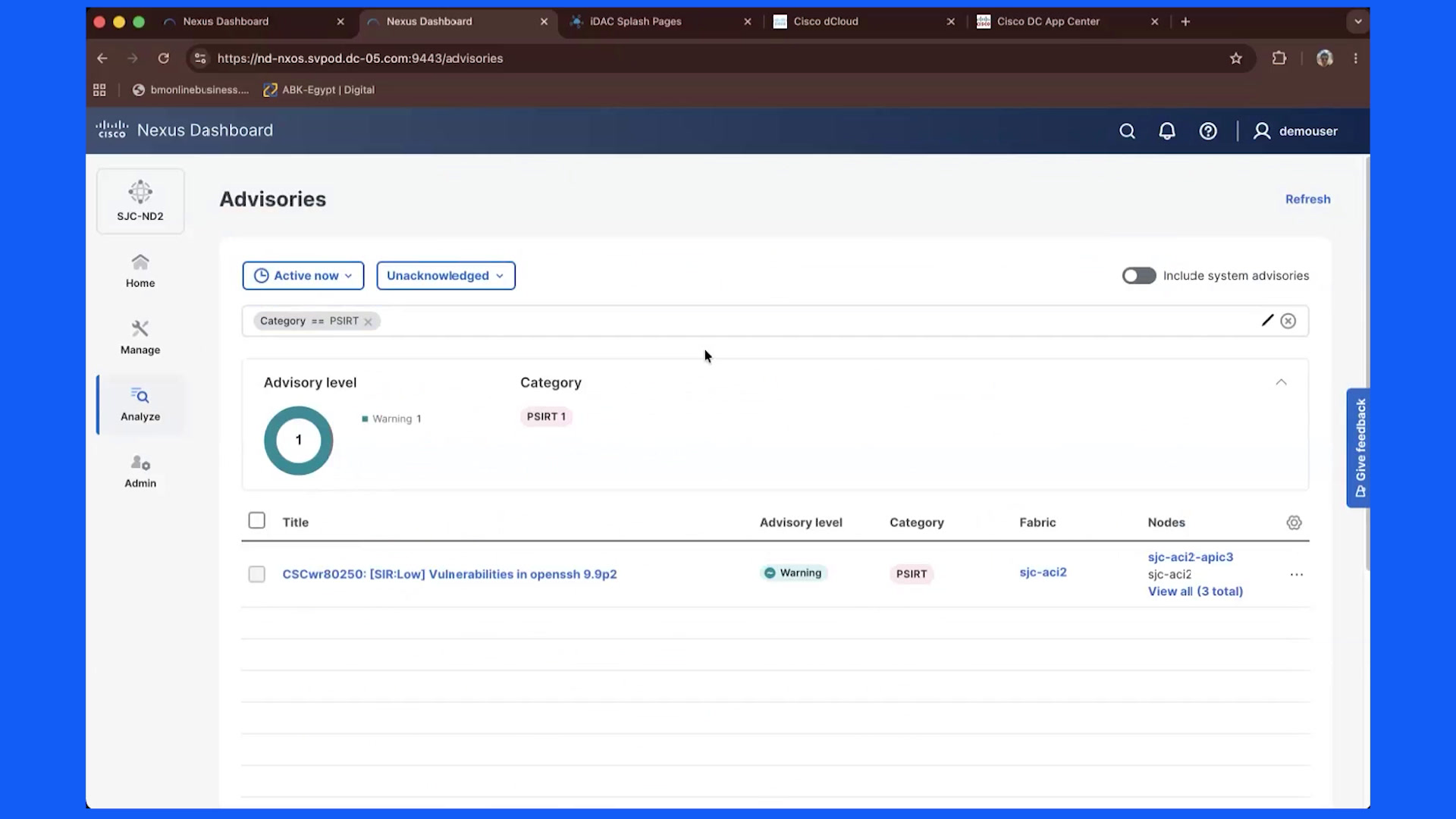Clear all filters with the circled X
The height and width of the screenshot is (819, 1456).
(x=1288, y=321)
